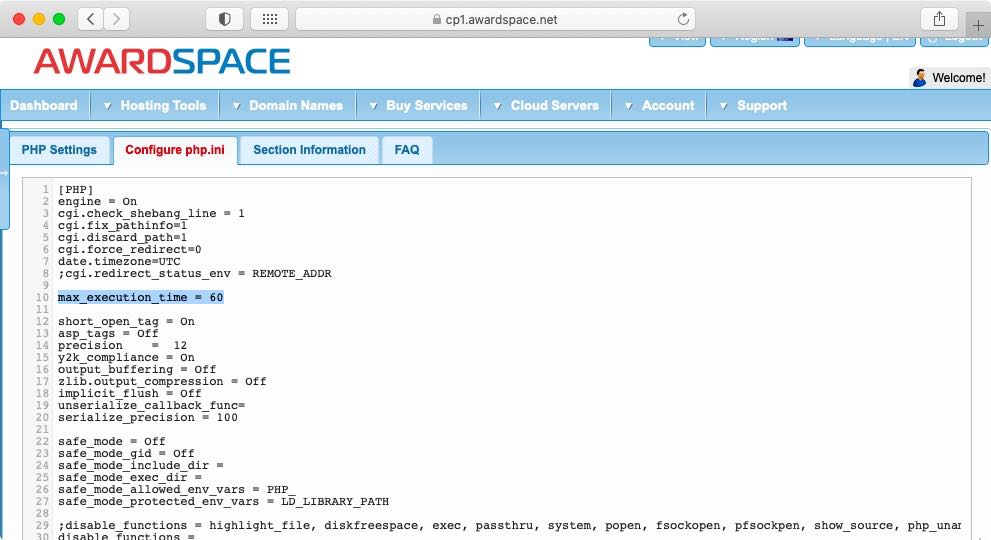The height and width of the screenshot is (540, 991).
Task: Show the tab overview grid icon
Action: point(270,19)
